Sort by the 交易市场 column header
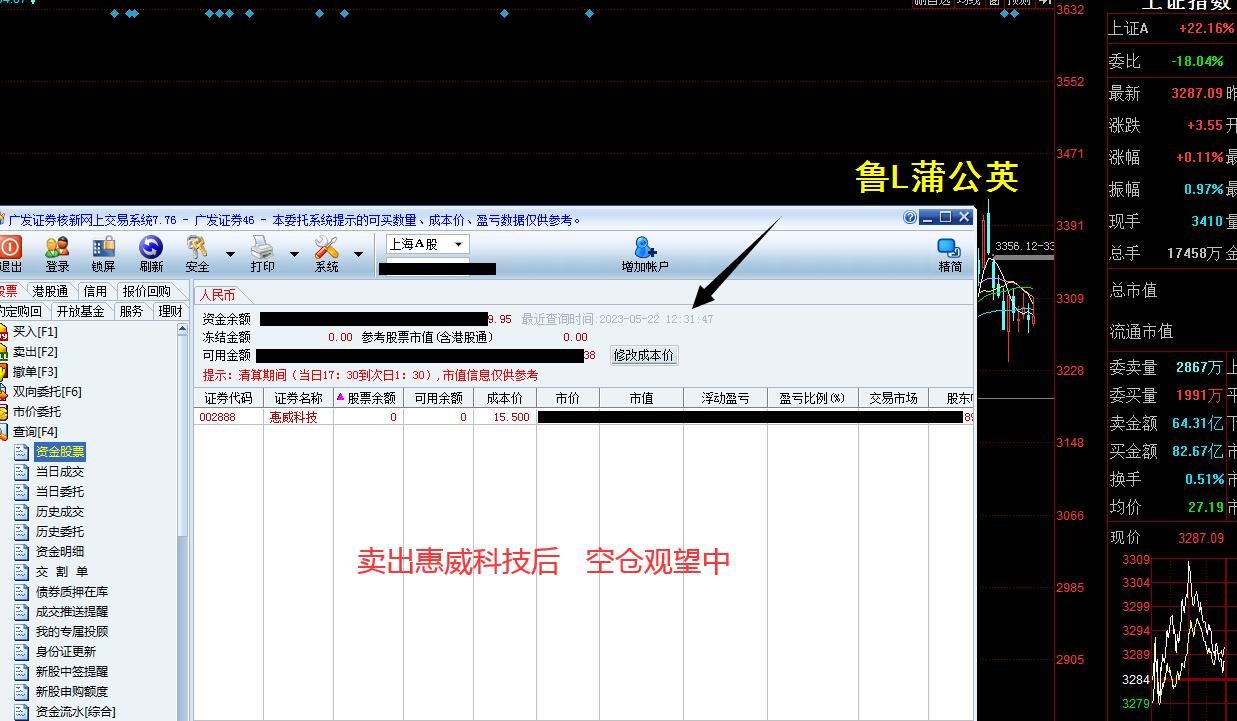This screenshot has height=721, width=1237. click(893, 398)
